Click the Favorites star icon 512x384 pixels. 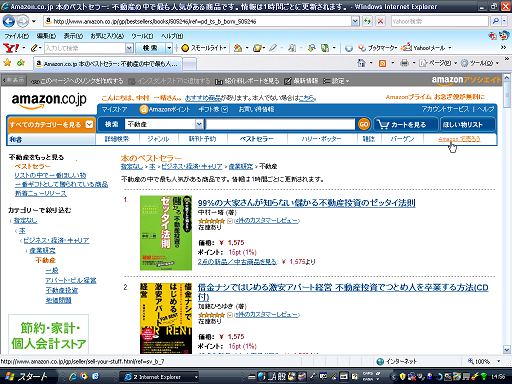pyautogui.click(x=7, y=63)
